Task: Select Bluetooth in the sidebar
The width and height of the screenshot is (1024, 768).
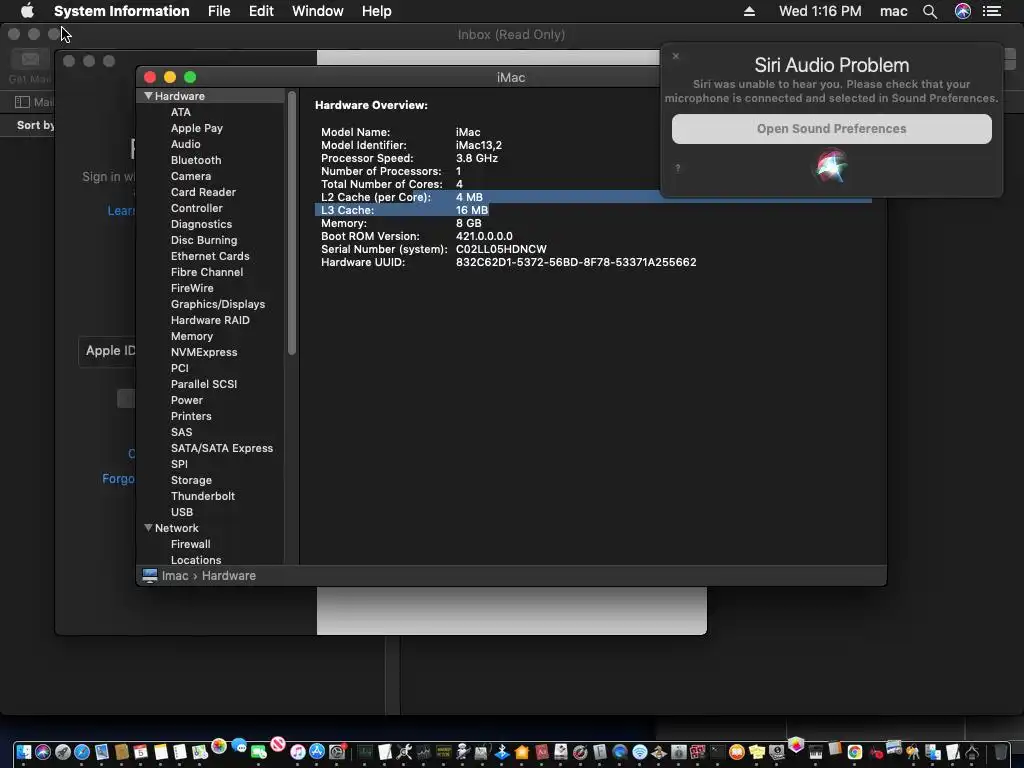Action: click(196, 160)
